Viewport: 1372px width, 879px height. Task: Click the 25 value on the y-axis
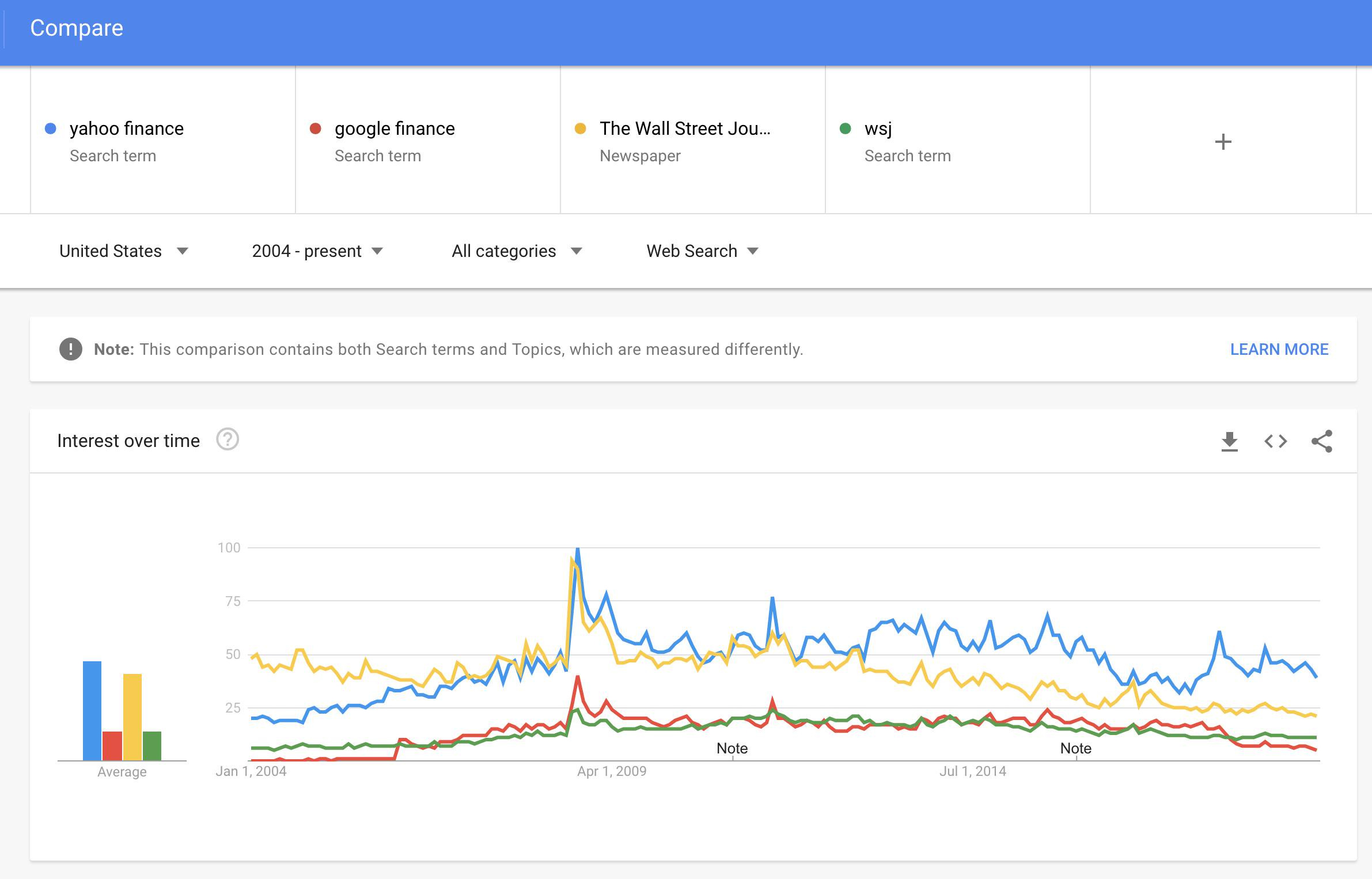tap(233, 708)
